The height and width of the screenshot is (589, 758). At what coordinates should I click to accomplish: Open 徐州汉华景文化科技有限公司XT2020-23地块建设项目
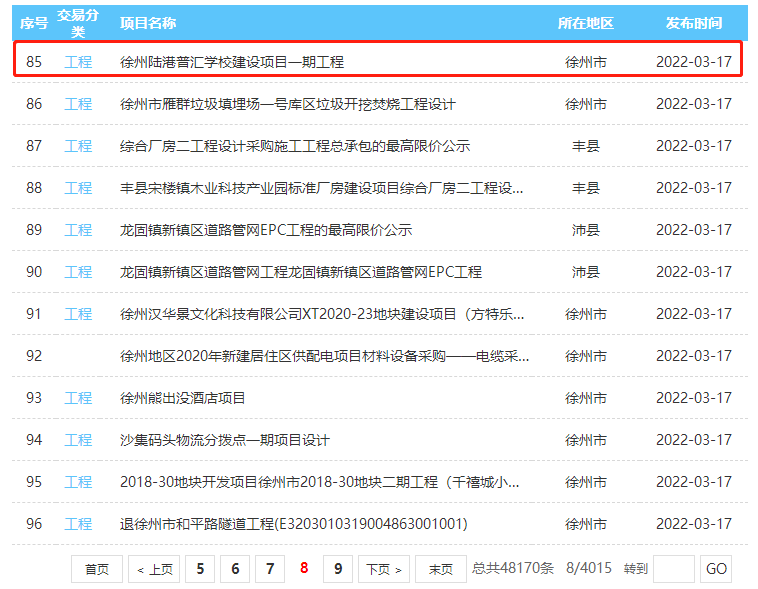pyautogui.click(x=322, y=314)
